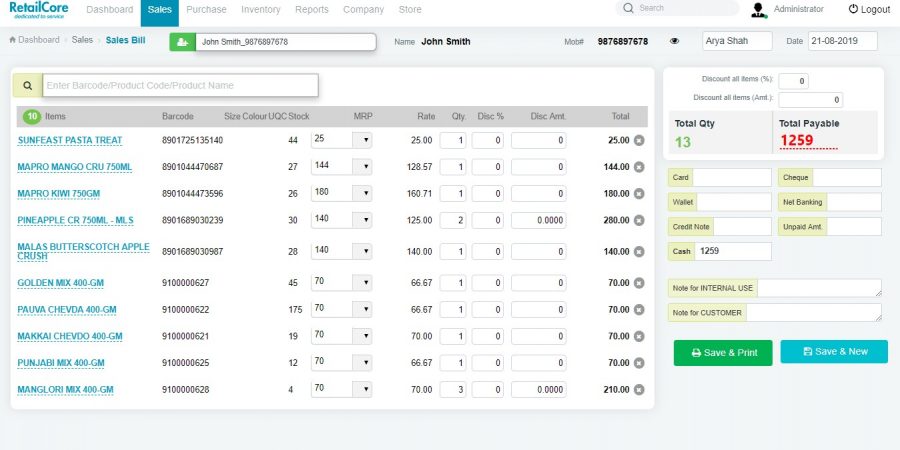Open the Company menu
The height and width of the screenshot is (450, 900).
[x=363, y=10]
